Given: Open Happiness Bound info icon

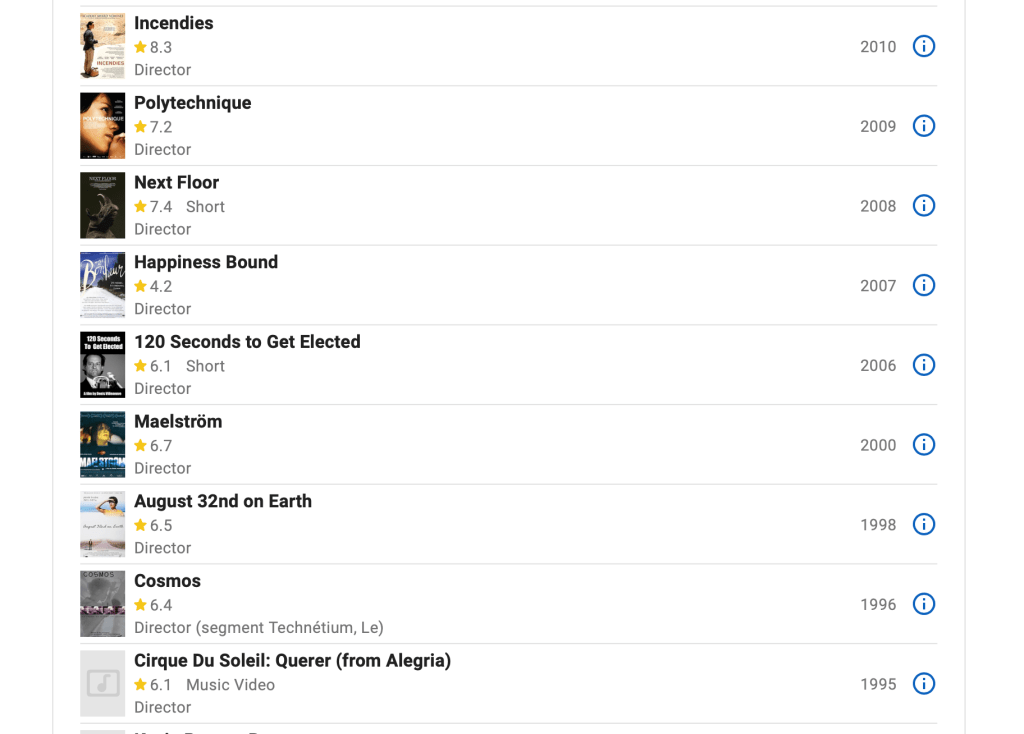Looking at the screenshot, I should point(924,286).
